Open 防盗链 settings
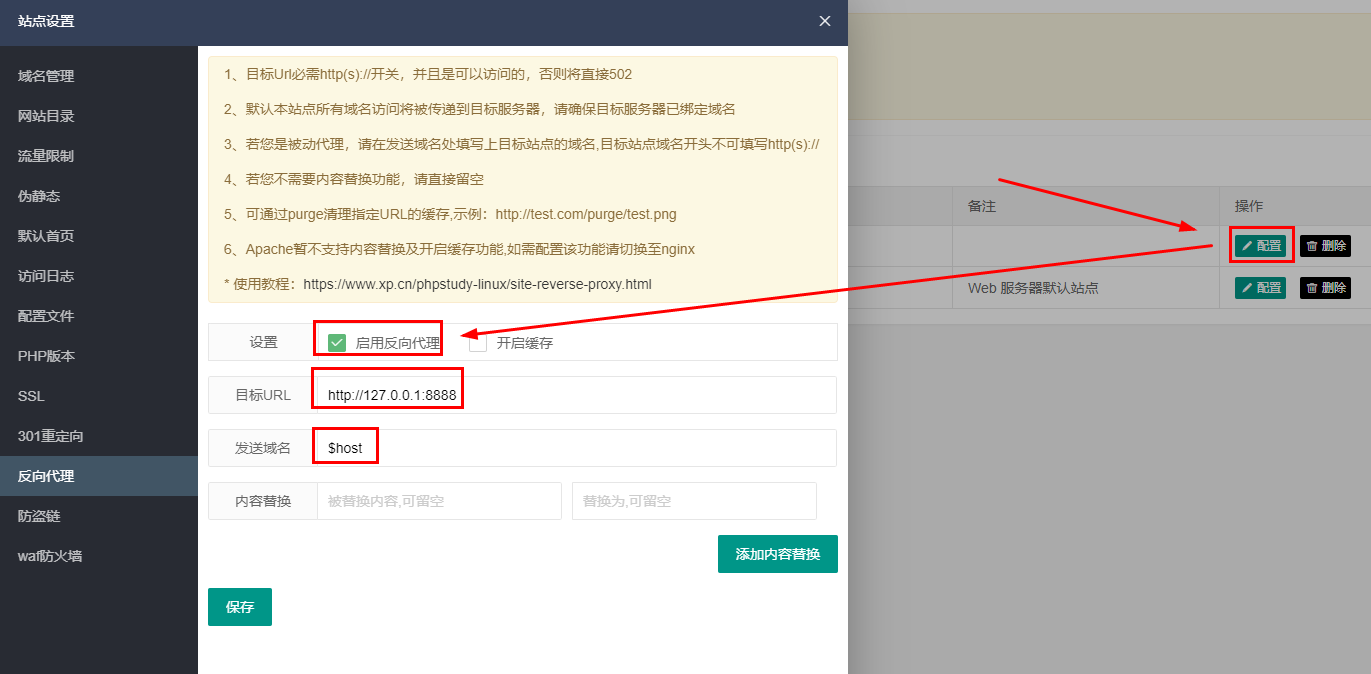 99,516
